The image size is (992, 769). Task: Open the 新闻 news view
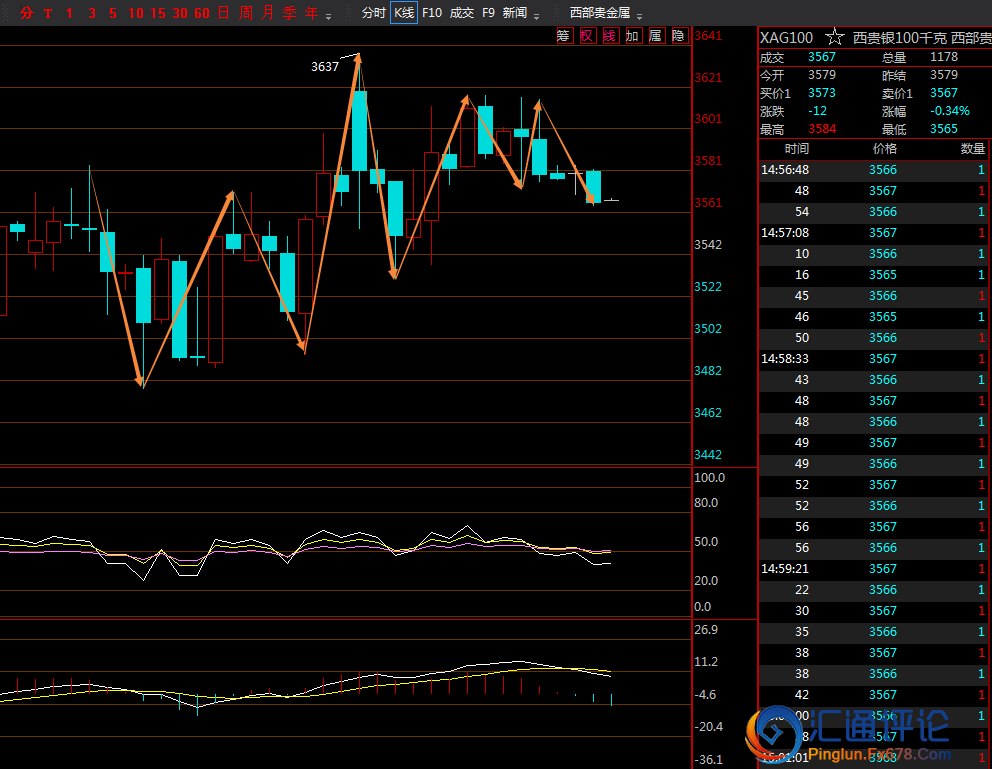(515, 13)
